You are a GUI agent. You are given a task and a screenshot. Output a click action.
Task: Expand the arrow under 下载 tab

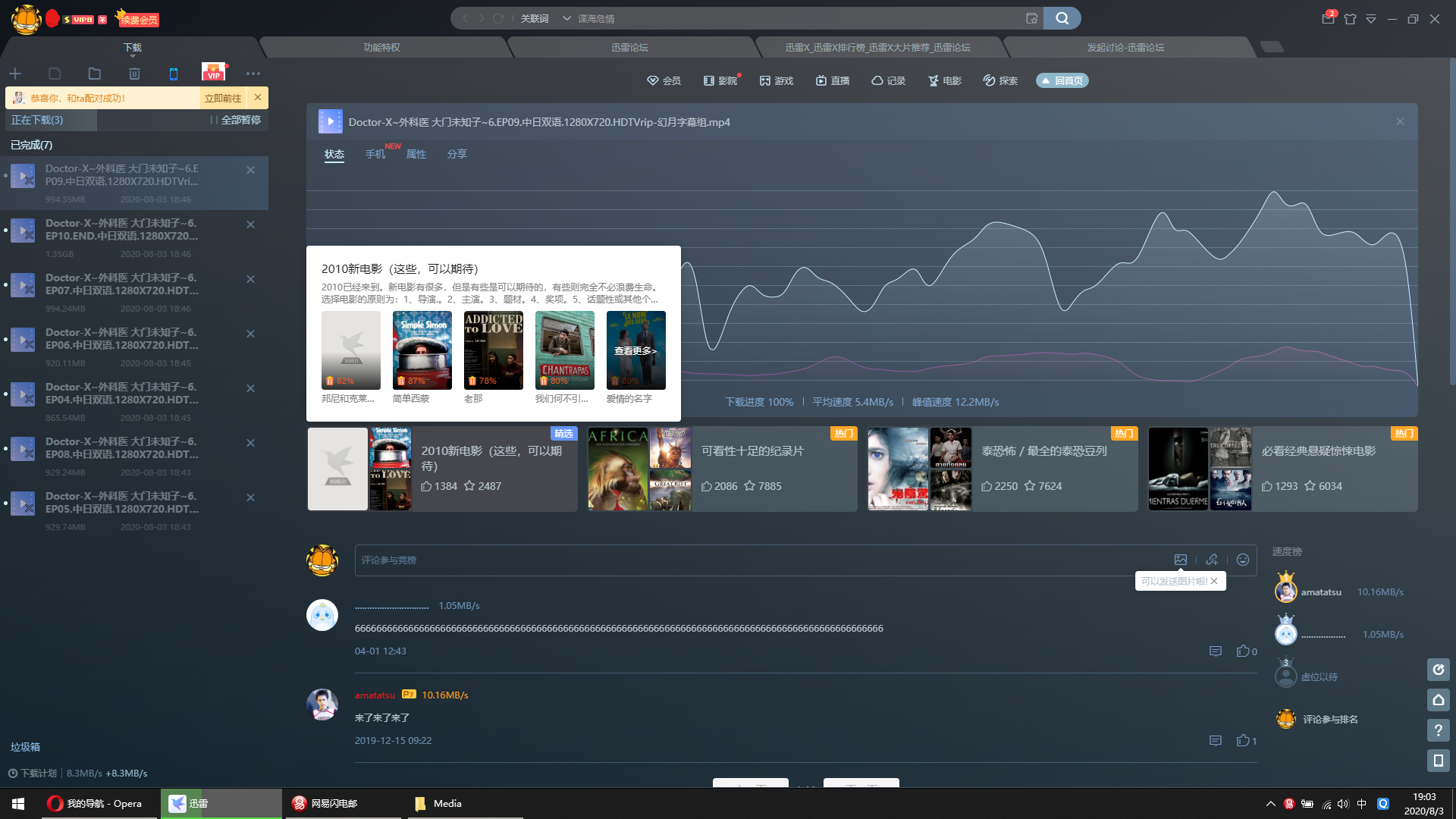coord(133,56)
